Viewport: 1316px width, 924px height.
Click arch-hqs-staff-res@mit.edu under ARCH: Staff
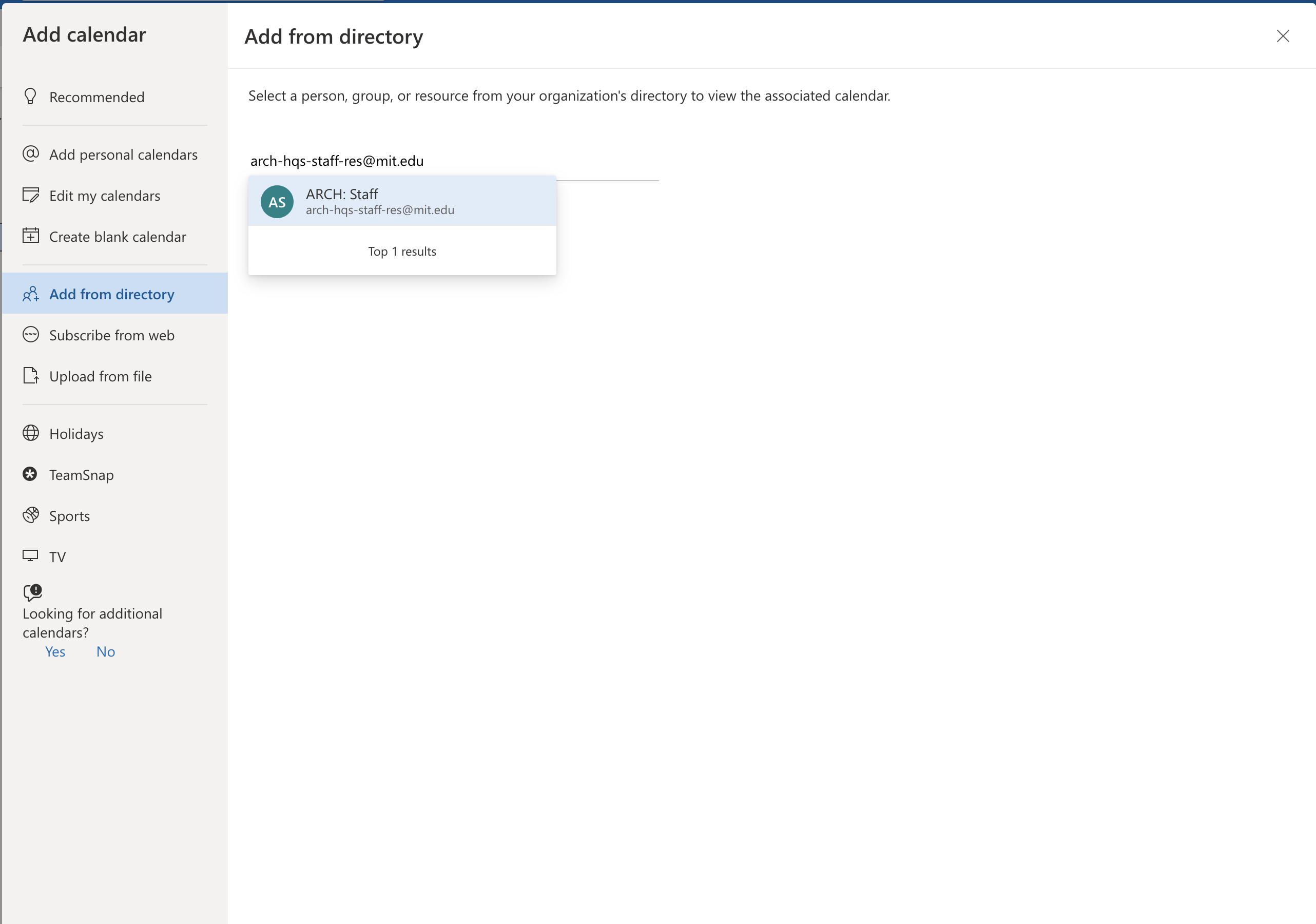coord(380,210)
